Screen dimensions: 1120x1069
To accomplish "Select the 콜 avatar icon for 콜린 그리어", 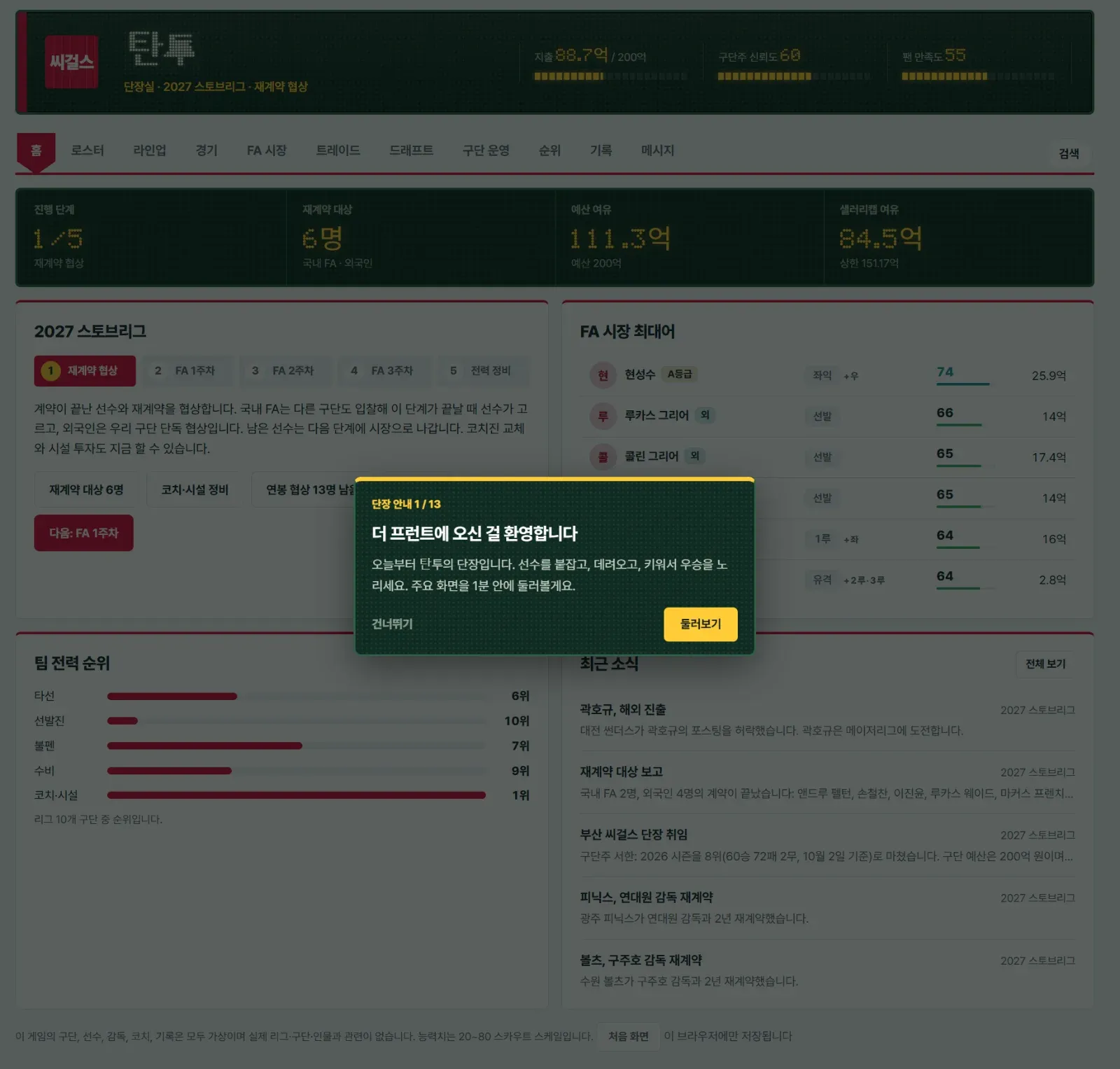I will click(603, 456).
